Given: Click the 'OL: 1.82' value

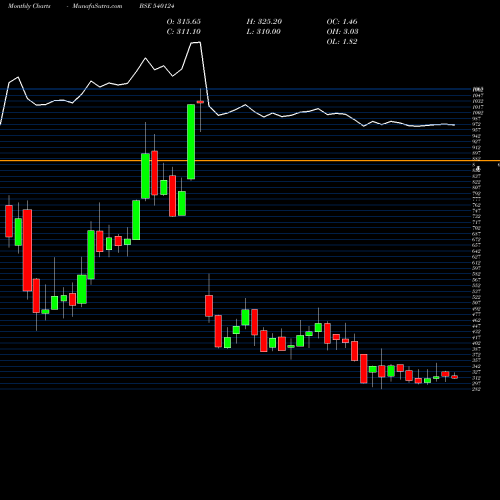Looking at the screenshot, I should tap(342, 41).
